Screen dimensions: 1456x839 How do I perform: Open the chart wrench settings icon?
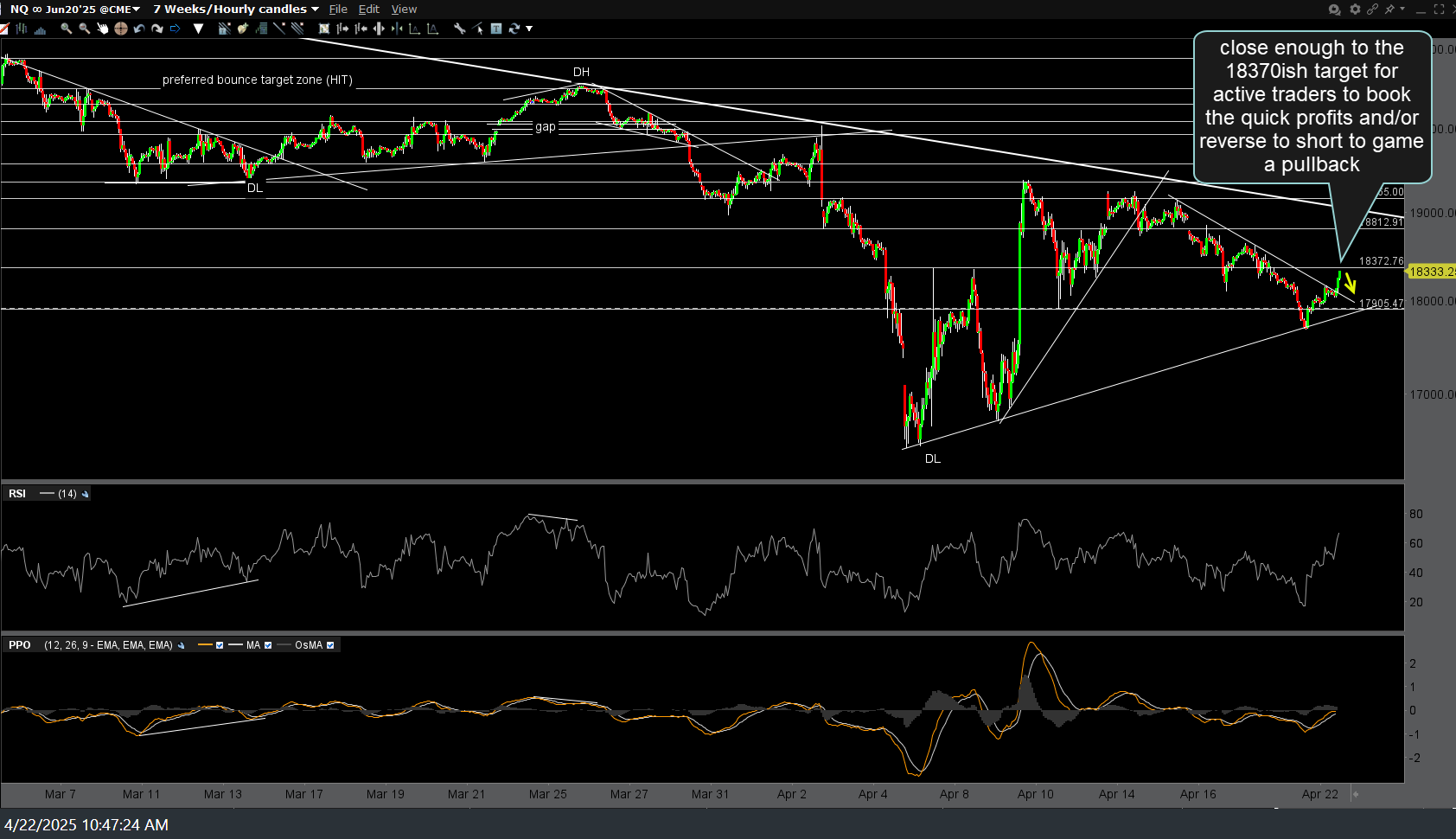point(457,29)
